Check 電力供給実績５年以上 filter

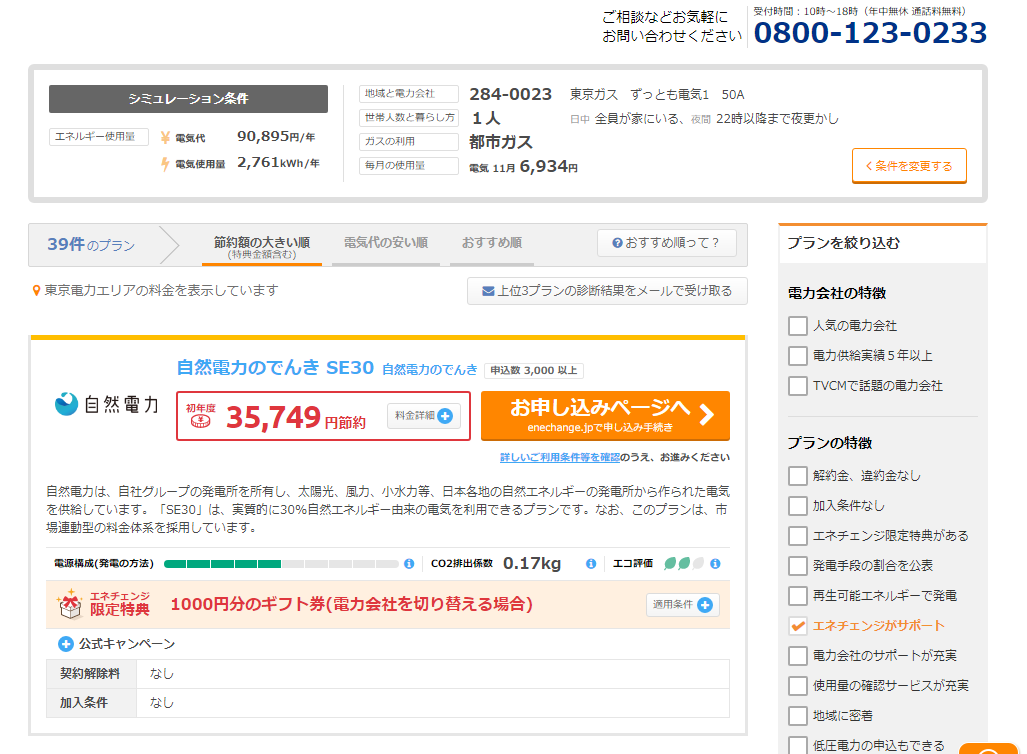tap(797, 356)
